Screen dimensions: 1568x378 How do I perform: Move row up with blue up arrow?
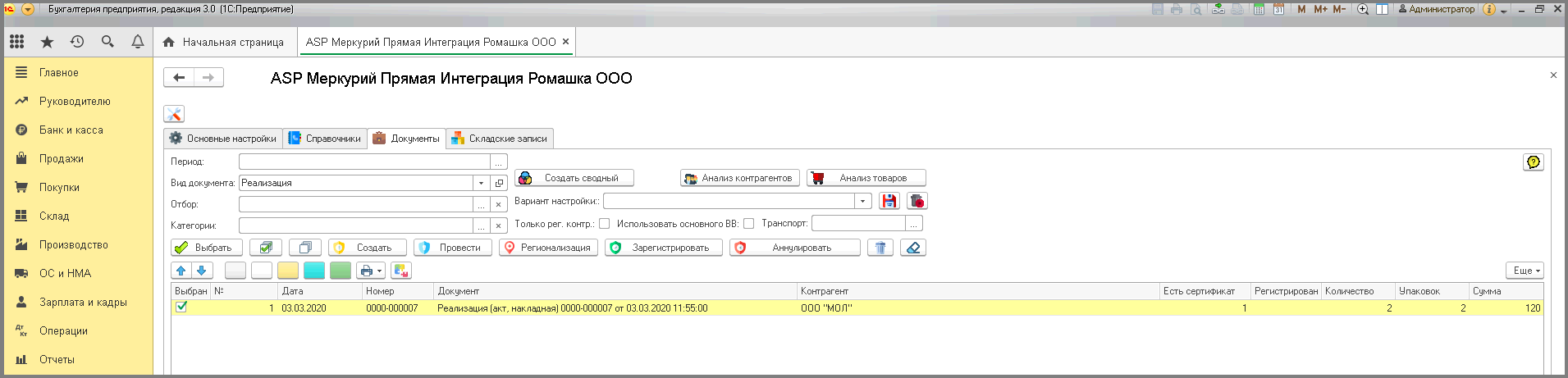[181, 271]
